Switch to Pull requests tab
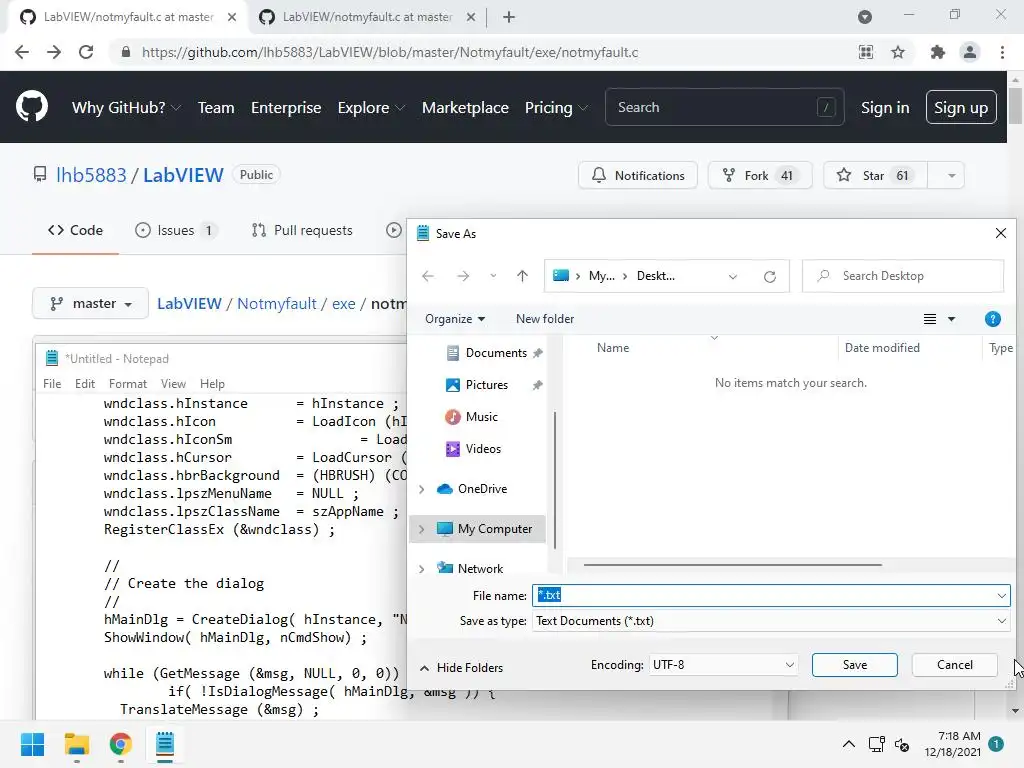The image size is (1024, 768). click(x=302, y=231)
